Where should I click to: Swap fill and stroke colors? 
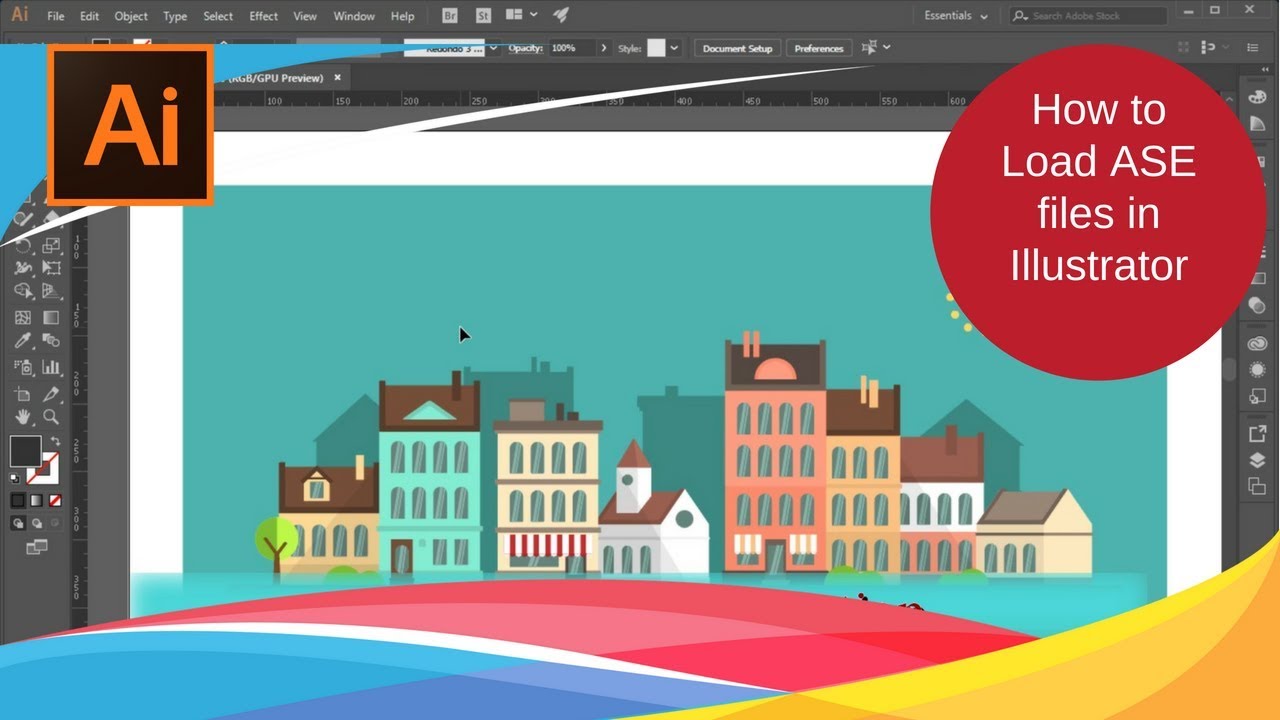(x=55, y=441)
